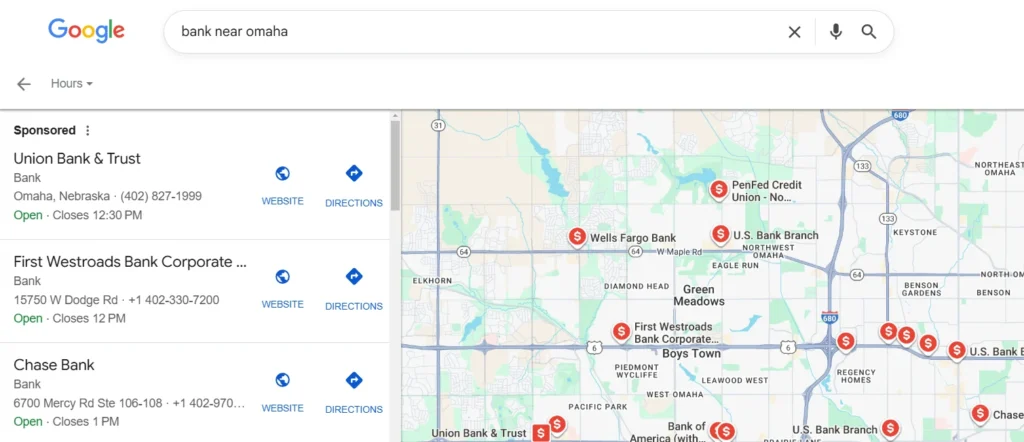Go back using the left arrow
Viewport: 1024px width, 442px height.
(x=24, y=84)
